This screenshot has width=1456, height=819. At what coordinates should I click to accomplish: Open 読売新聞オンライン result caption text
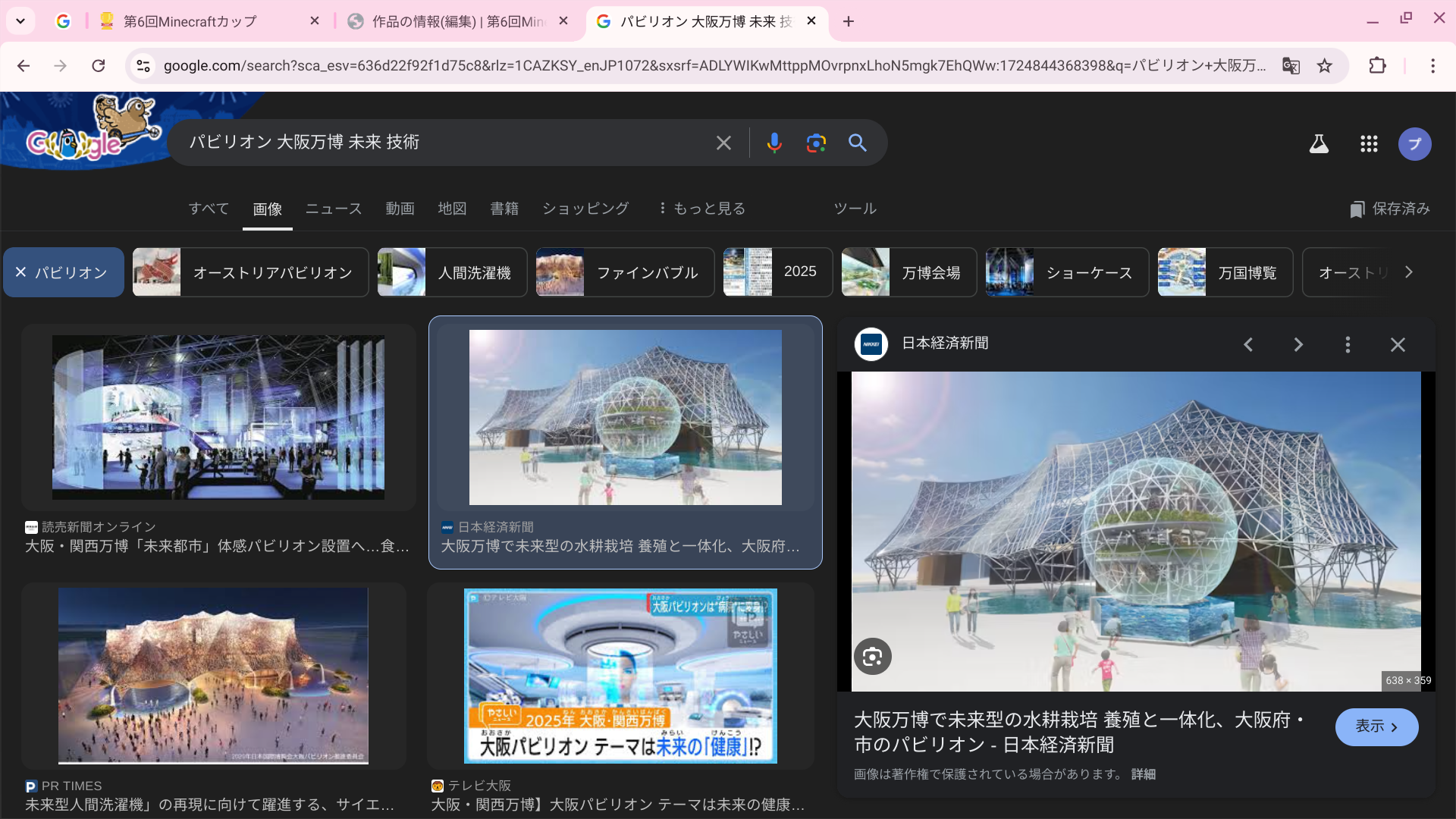[218, 546]
